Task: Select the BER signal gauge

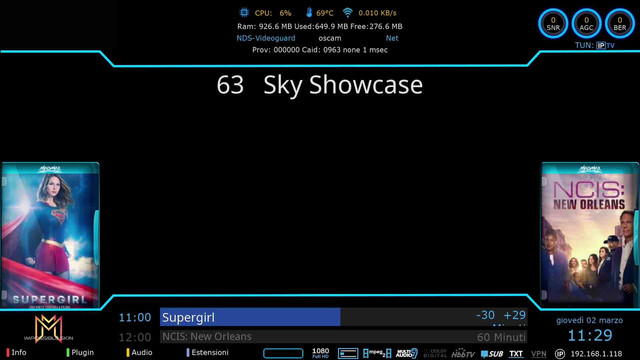Action: click(620, 24)
